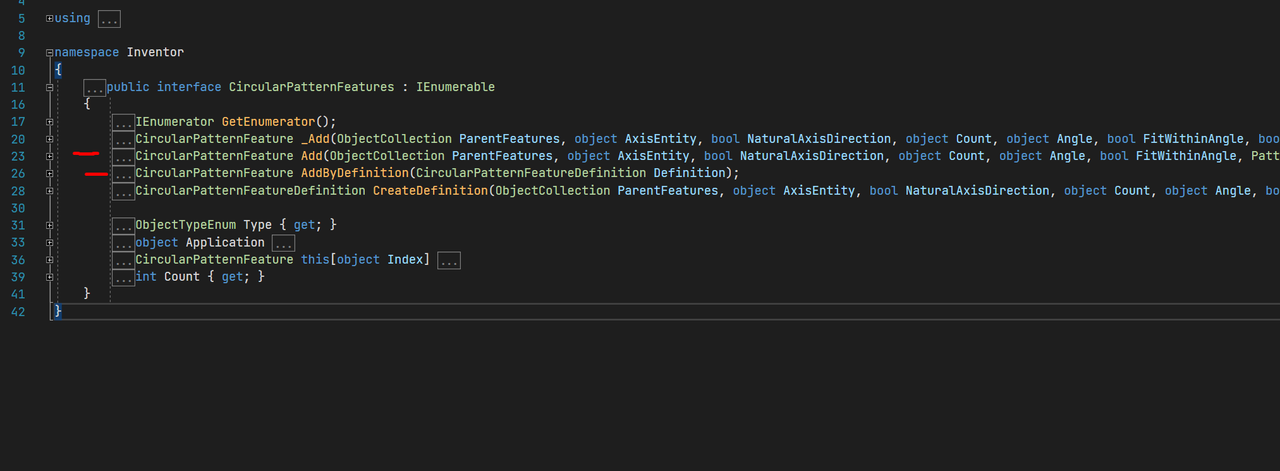Click the 'Definition' parameter name in AddByDefinition
This screenshot has height=471, width=1280.
(x=689, y=173)
